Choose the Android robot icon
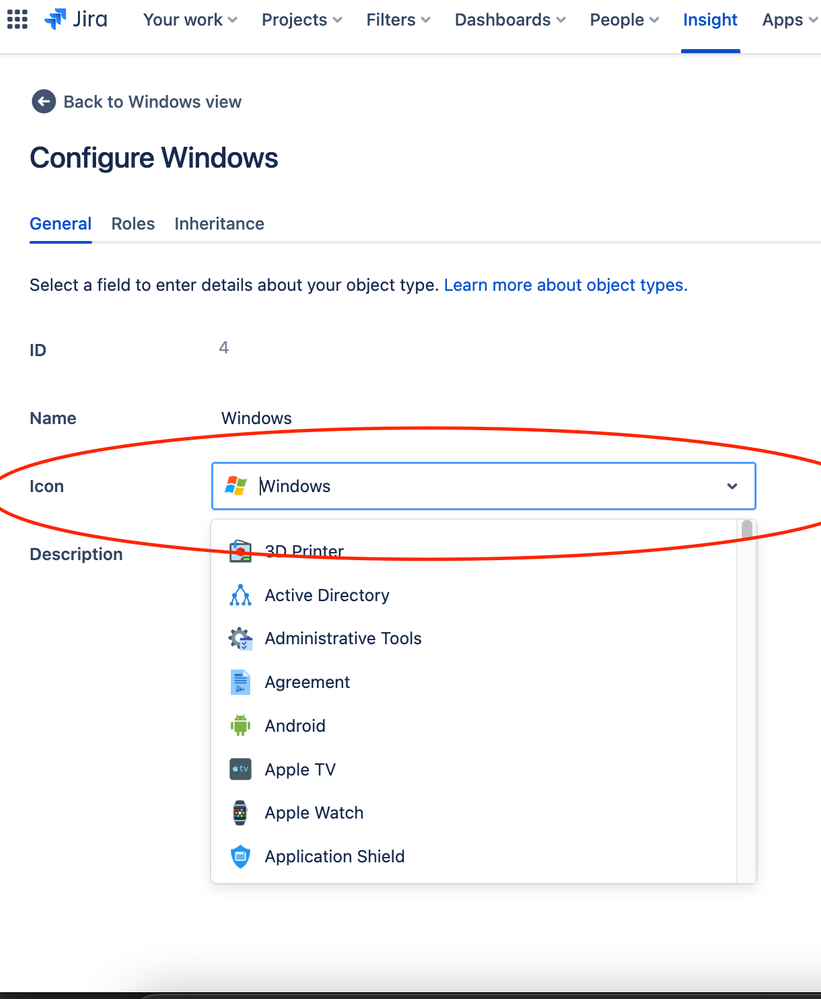Viewport: 821px width, 999px height. tap(240, 726)
